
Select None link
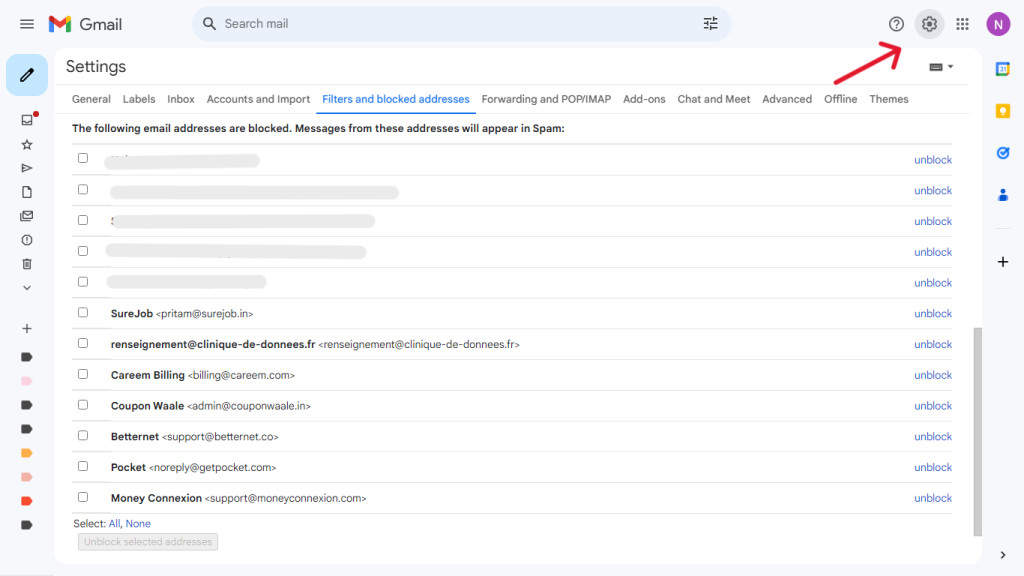138,524
